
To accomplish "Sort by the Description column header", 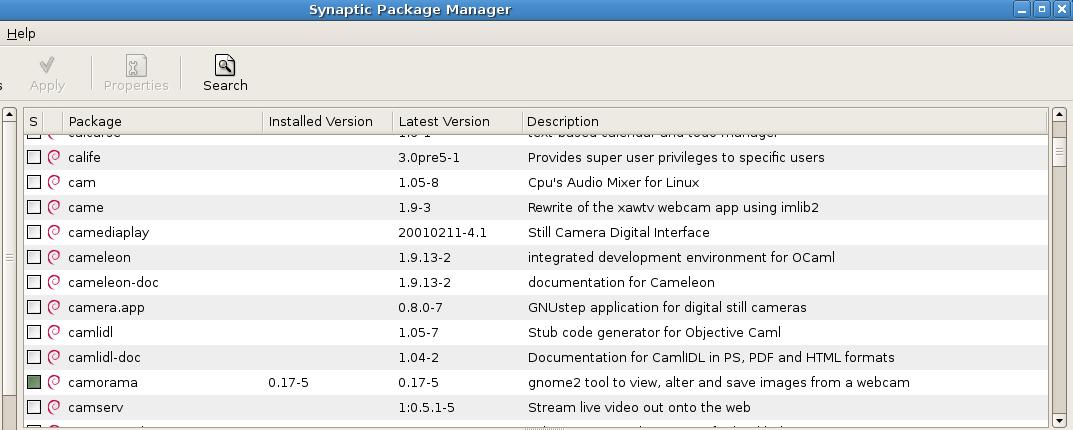I will click(x=784, y=121).
